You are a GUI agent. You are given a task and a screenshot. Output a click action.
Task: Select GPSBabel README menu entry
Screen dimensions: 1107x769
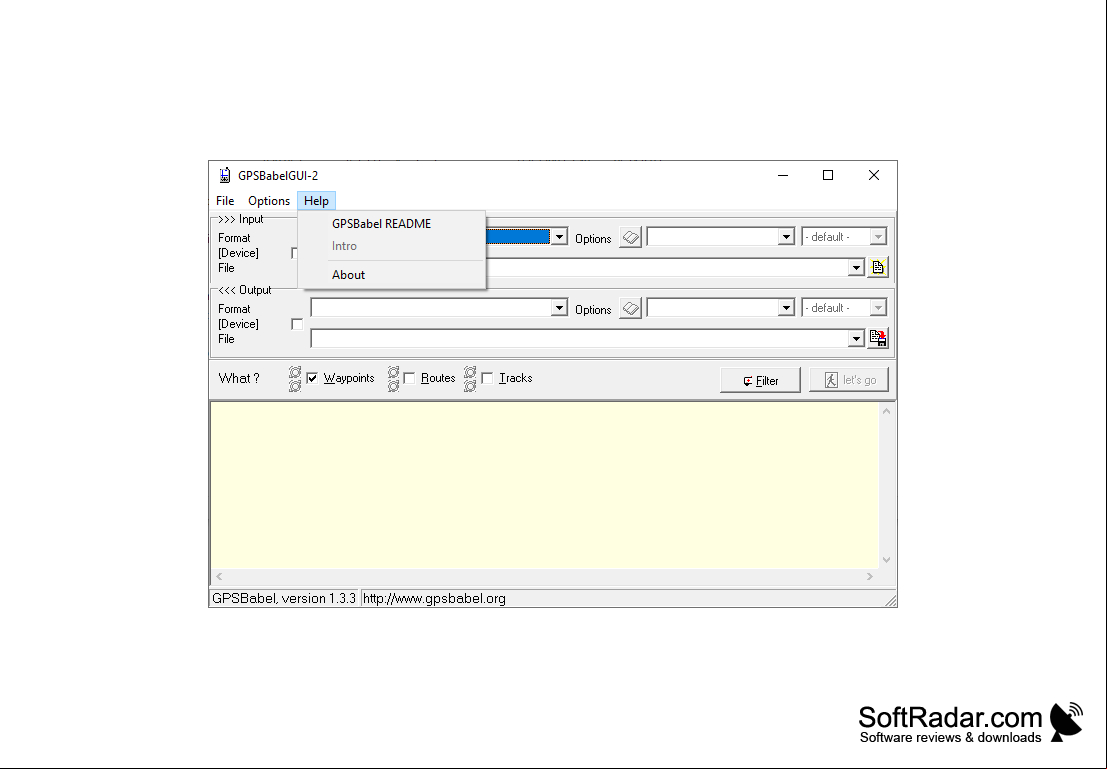pyautogui.click(x=392, y=224)
